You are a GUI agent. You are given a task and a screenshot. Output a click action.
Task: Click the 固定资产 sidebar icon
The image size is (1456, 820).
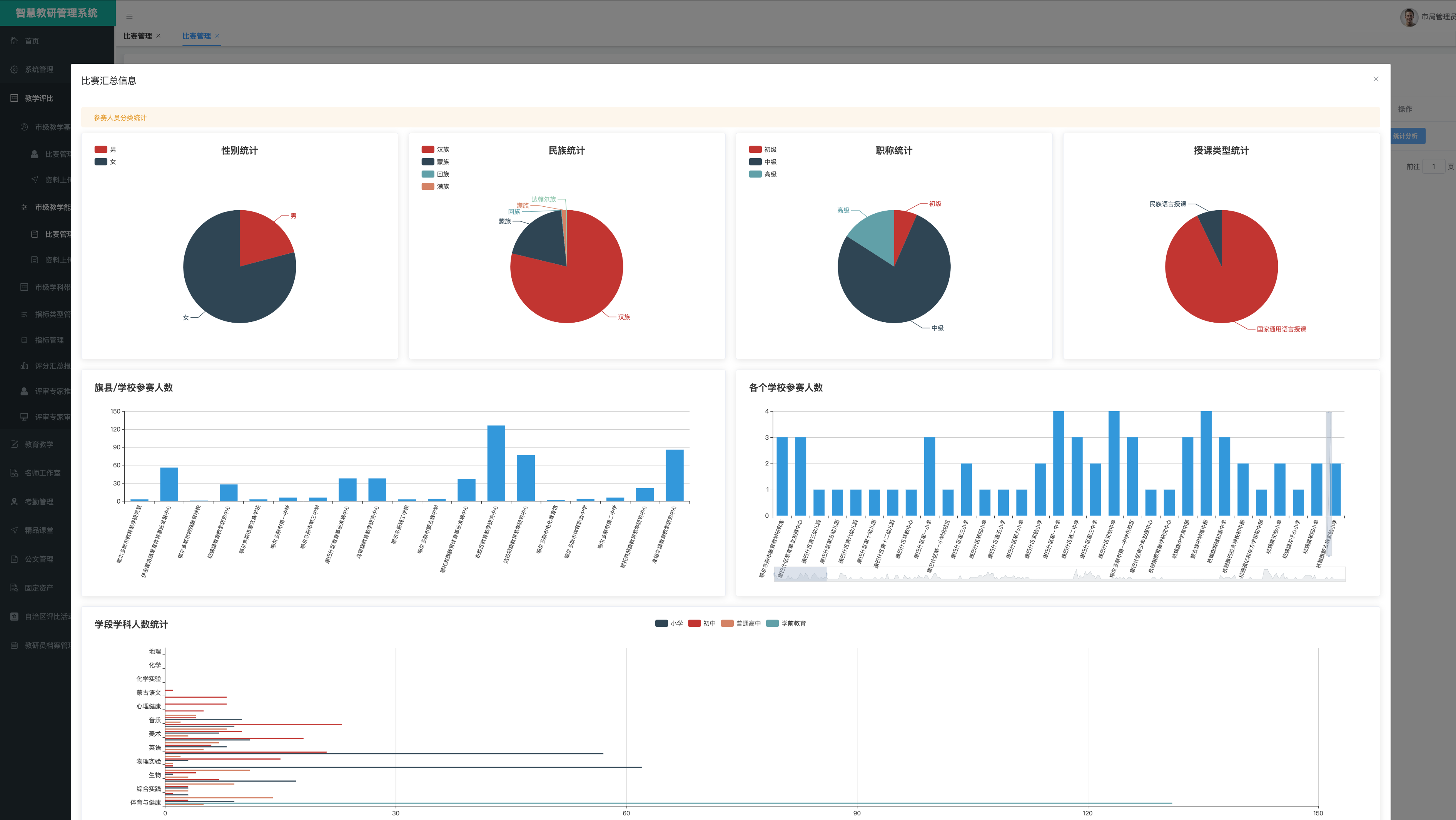tap(14, 588)
